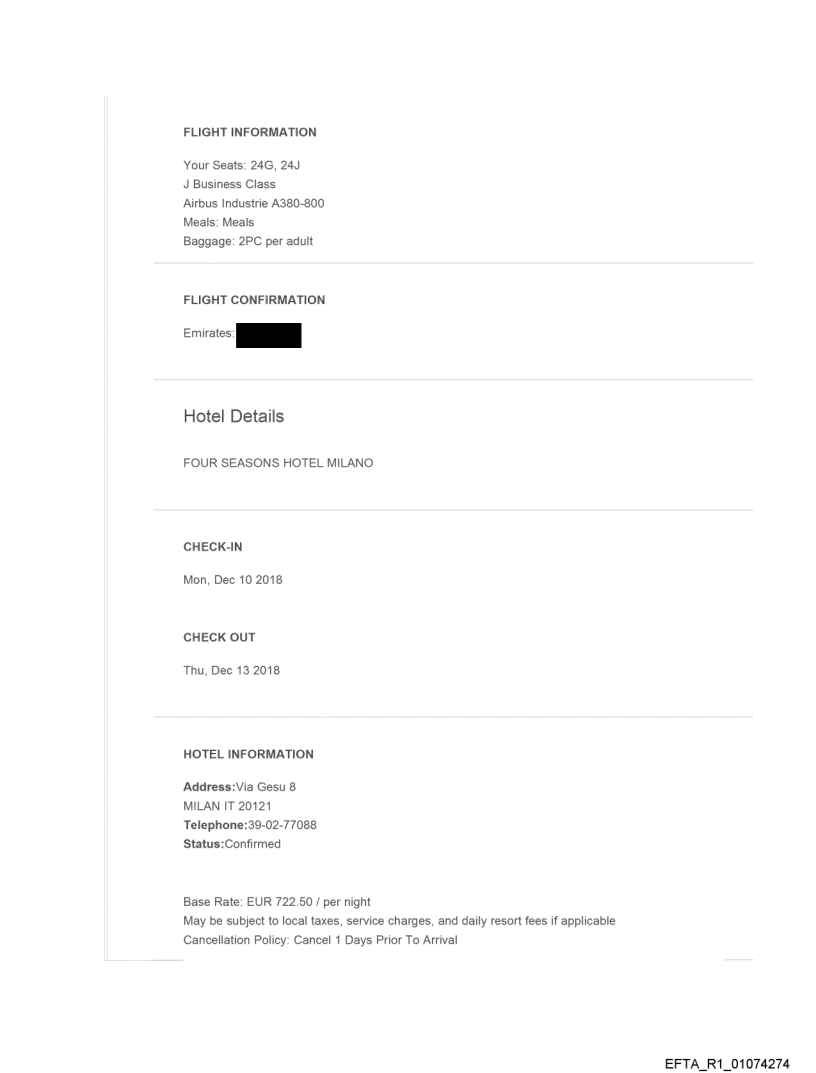
Task: Click the HOTEL INFORMATION heading
Action: [248, 754]
